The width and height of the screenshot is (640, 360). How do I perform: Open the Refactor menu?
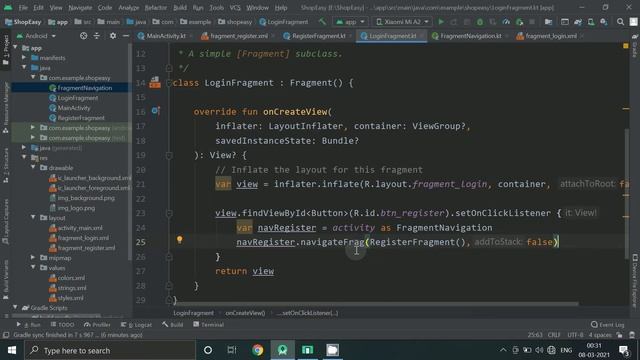(x=156, y=8)
